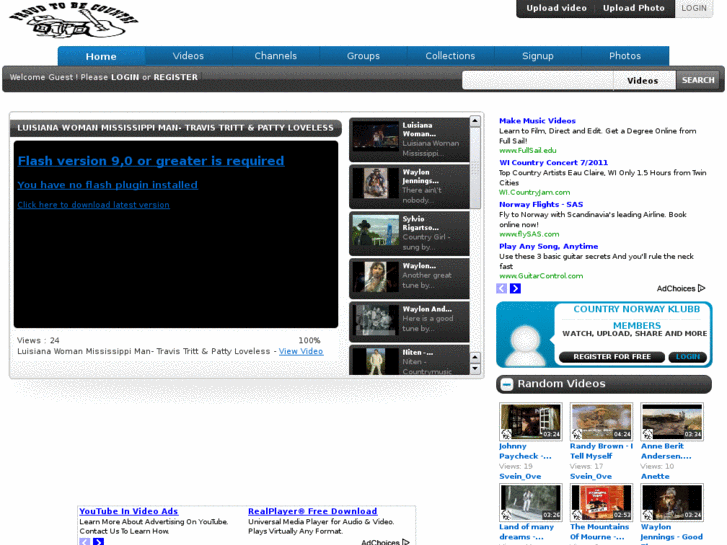The width and height of the screenshot is (727, 545).
Task: Click the lower scroll-down arrow of the playlist
Action: pos(475,369)
